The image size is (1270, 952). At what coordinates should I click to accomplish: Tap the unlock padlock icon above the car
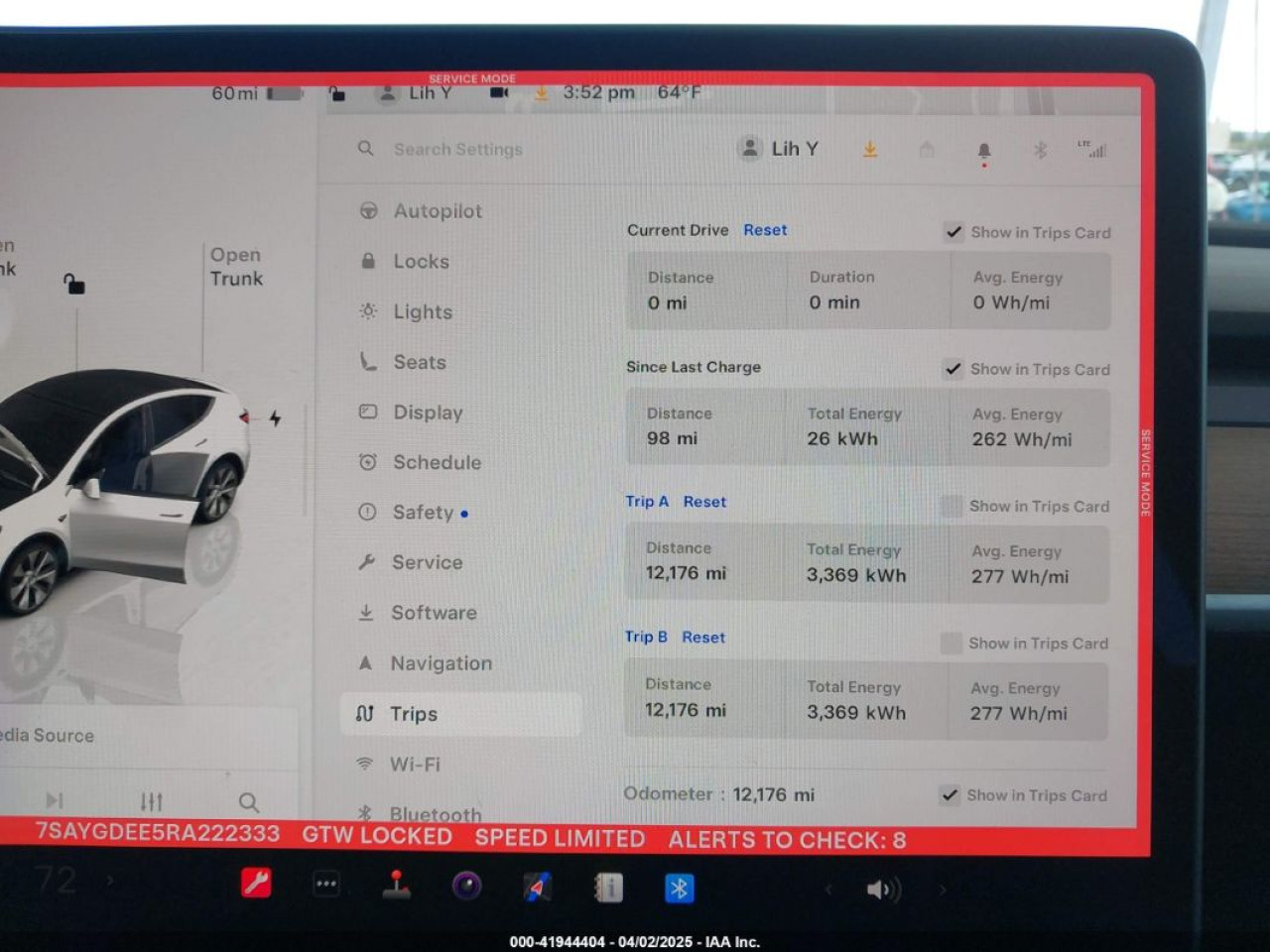pos(74,285)
